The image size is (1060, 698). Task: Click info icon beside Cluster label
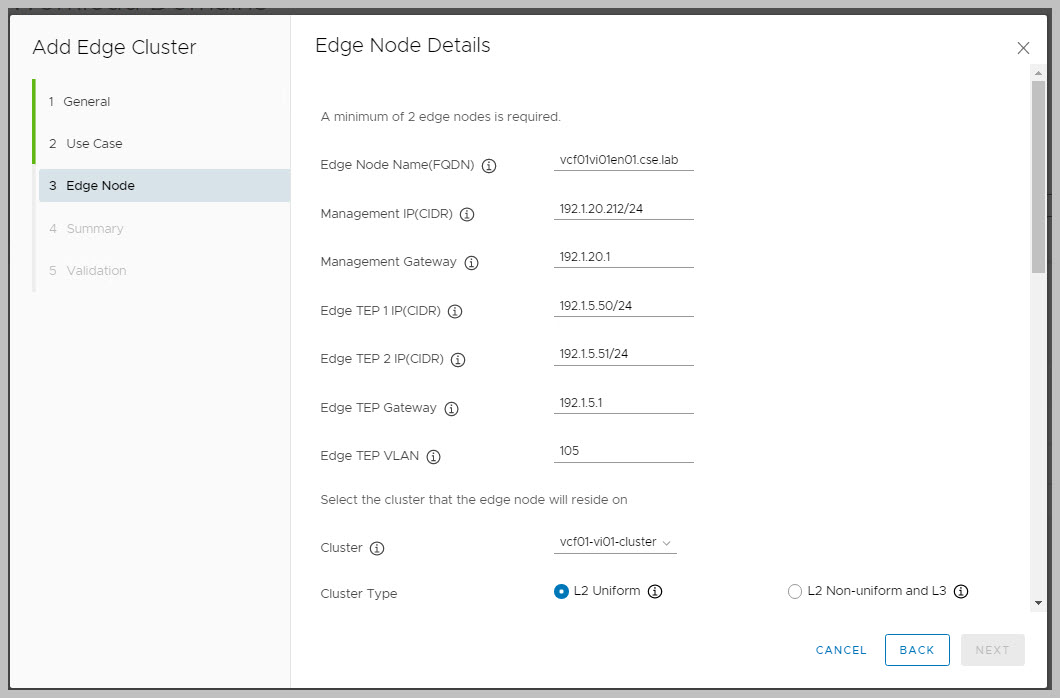[x=377, y=549]
